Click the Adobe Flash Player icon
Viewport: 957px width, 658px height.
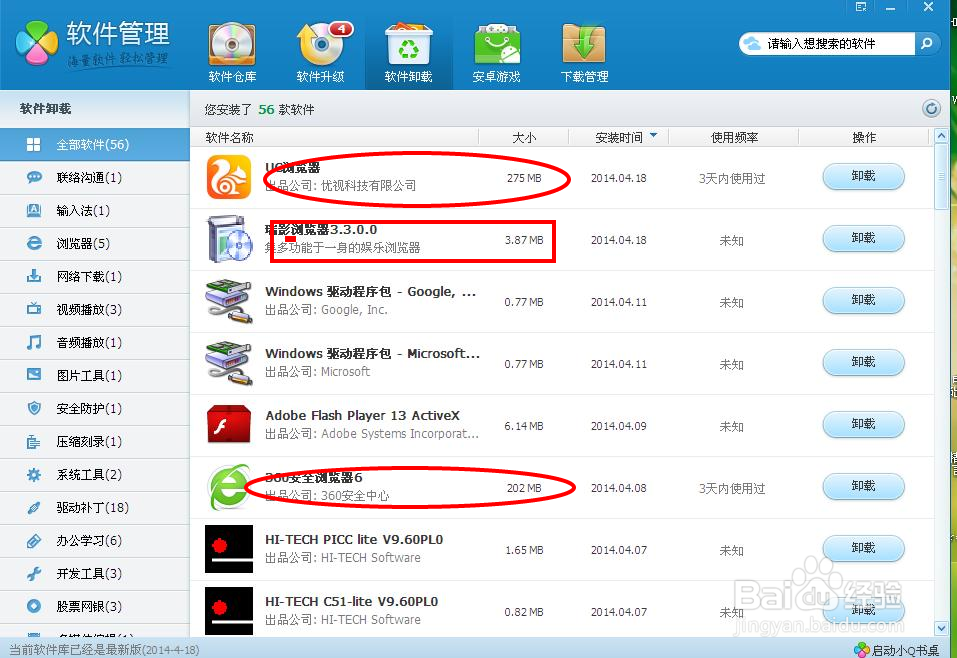229,424
